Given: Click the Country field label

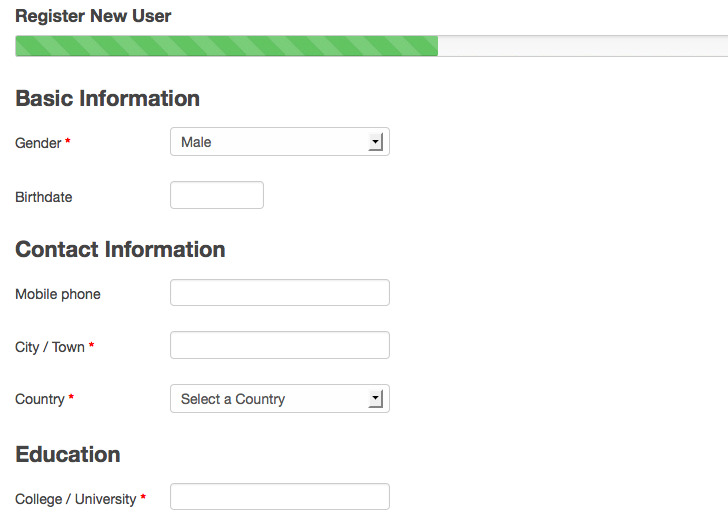Looking at the screenshot, I should (x=40, y=399).
